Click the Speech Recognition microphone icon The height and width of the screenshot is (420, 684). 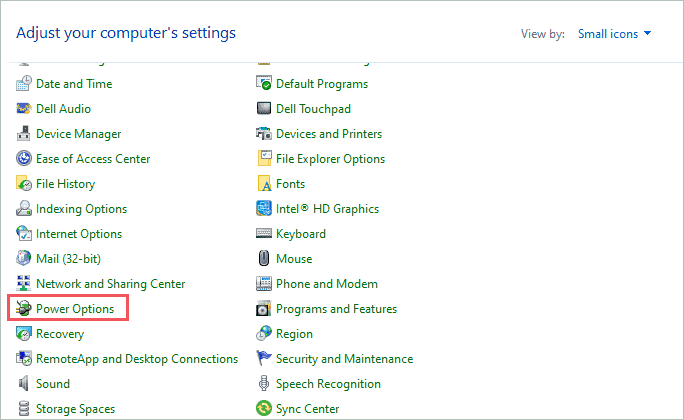tap(263, 383)
